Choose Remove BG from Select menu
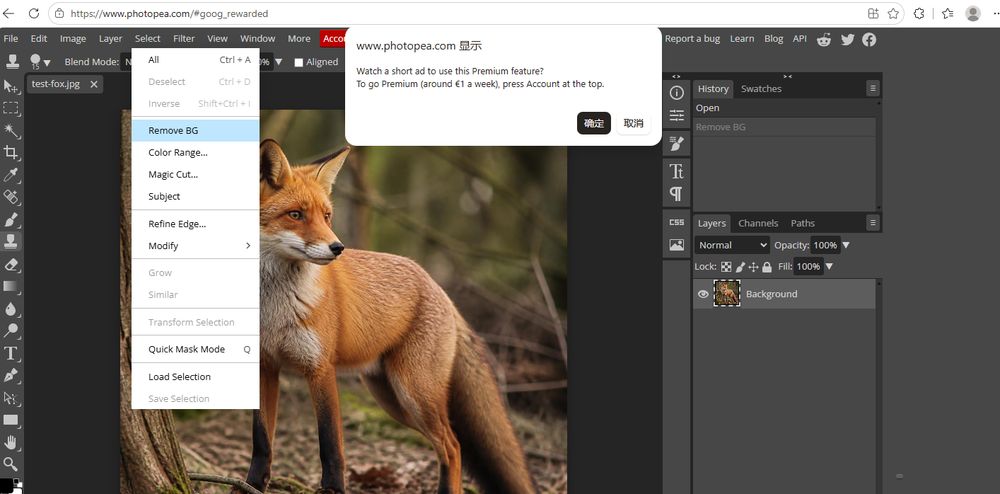This screenshot has height=494, width=1000. click(x=196, y=131)
